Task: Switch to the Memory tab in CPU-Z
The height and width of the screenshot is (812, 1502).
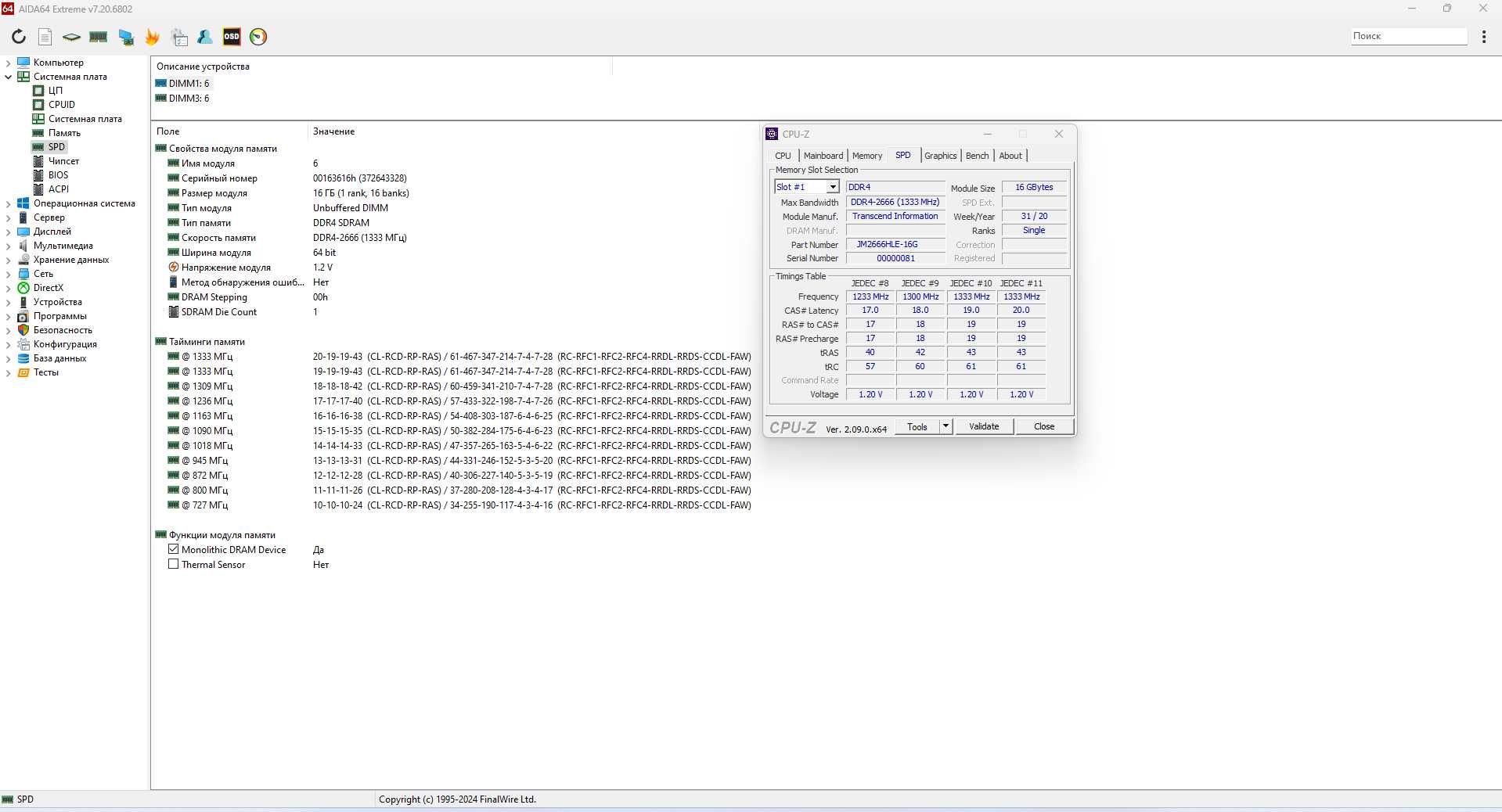Action: (867, 156)
